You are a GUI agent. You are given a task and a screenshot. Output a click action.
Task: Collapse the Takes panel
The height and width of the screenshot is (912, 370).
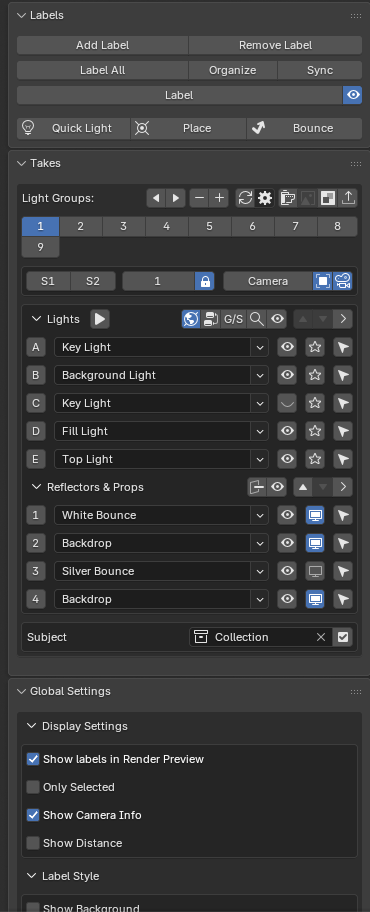pos(22,163)
